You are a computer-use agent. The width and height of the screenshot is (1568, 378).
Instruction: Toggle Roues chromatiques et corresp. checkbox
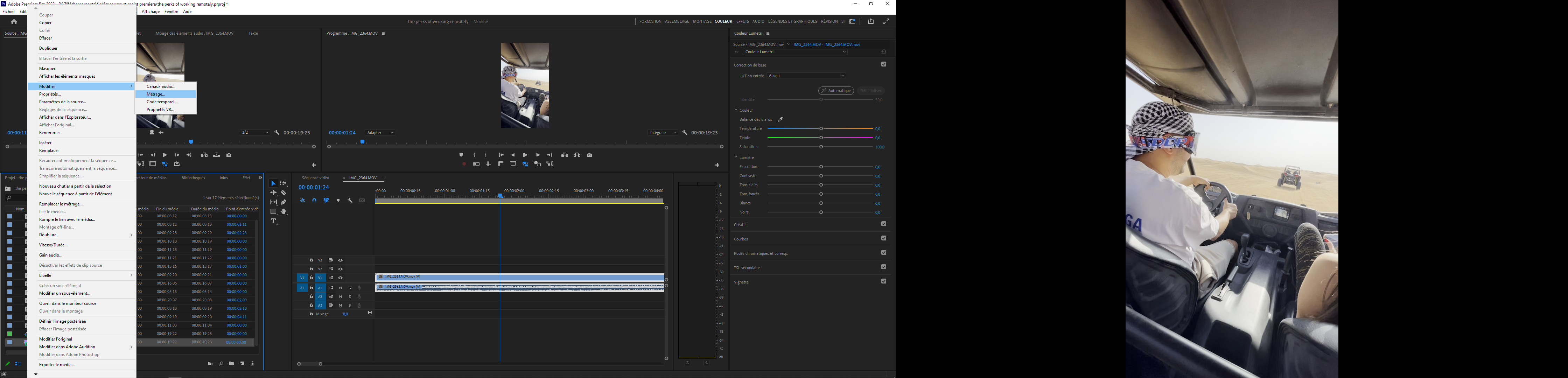[884, 253]
